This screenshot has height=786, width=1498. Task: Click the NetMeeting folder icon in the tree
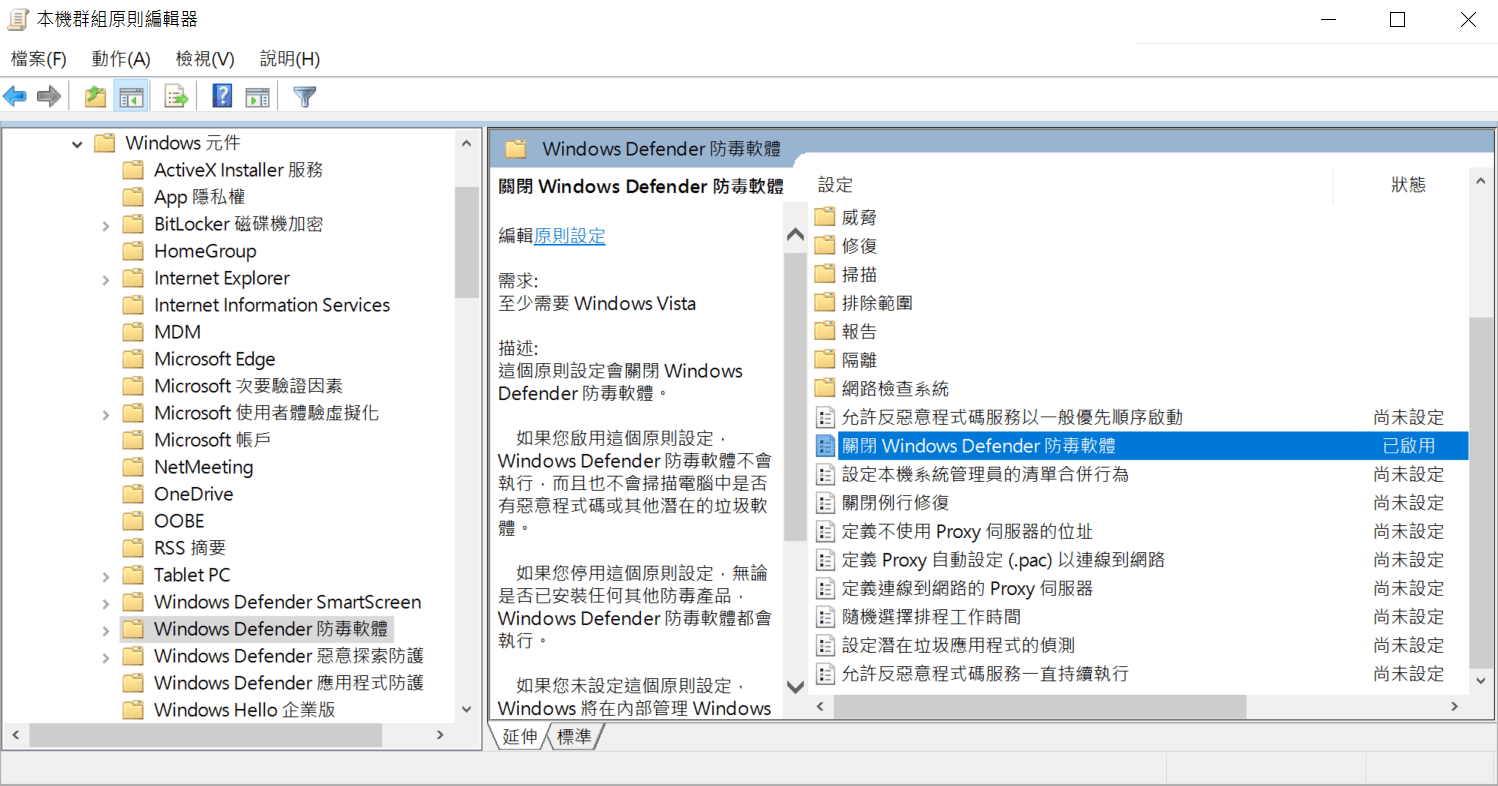click(x=133, y=467)
